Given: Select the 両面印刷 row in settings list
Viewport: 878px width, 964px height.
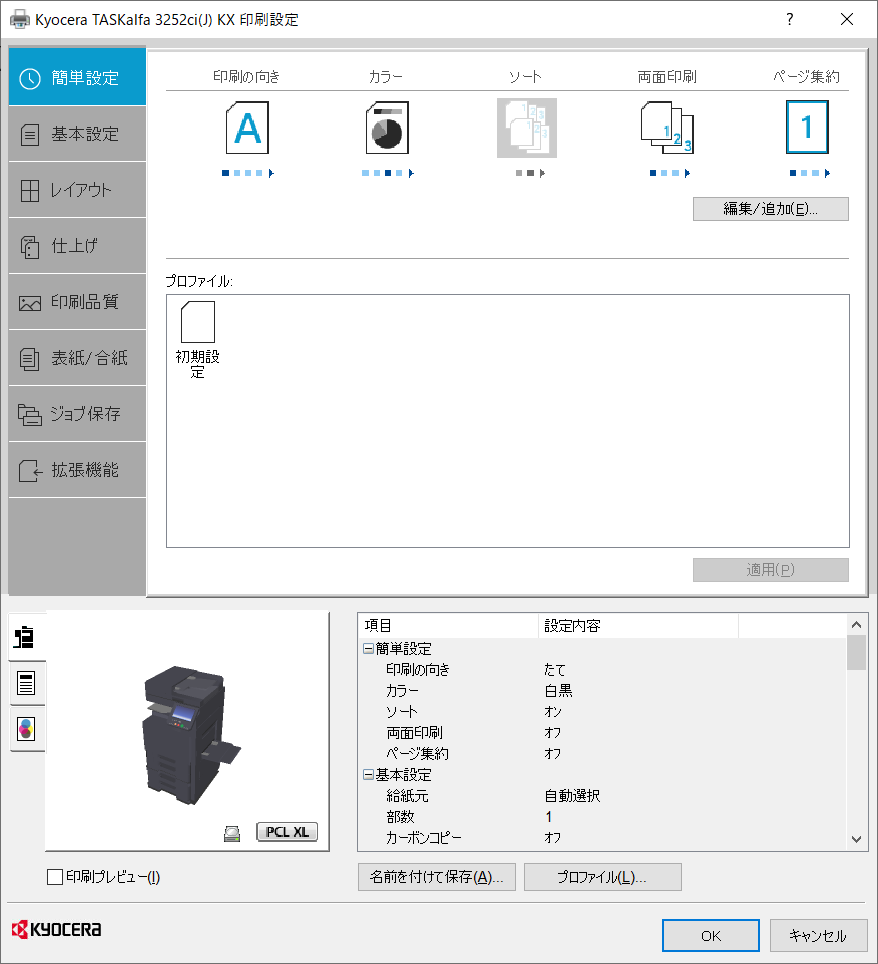Looking at the screenshot, I should click(603, 732).
